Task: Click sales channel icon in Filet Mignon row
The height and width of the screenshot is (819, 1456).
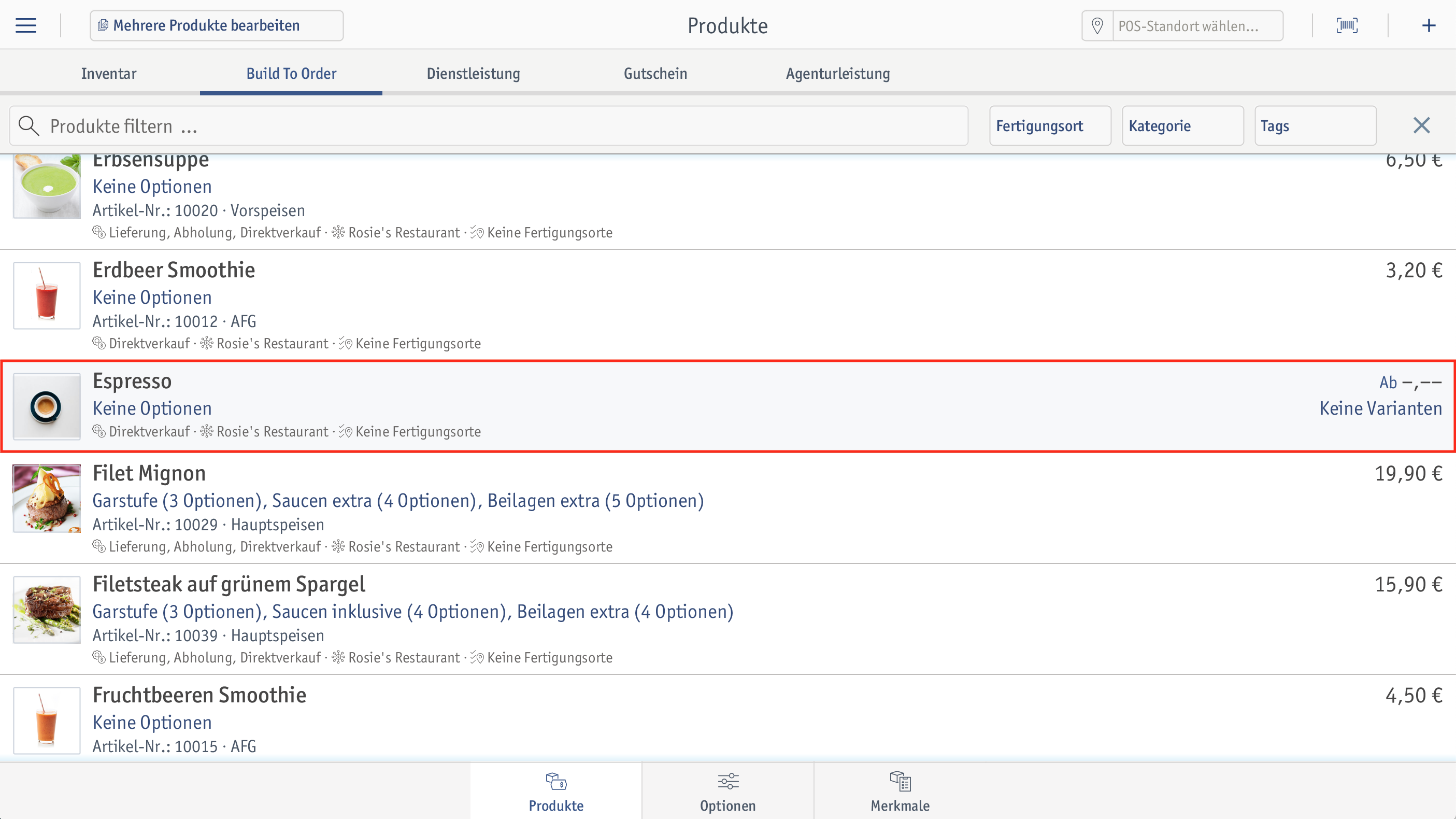Action: [99, 546]
